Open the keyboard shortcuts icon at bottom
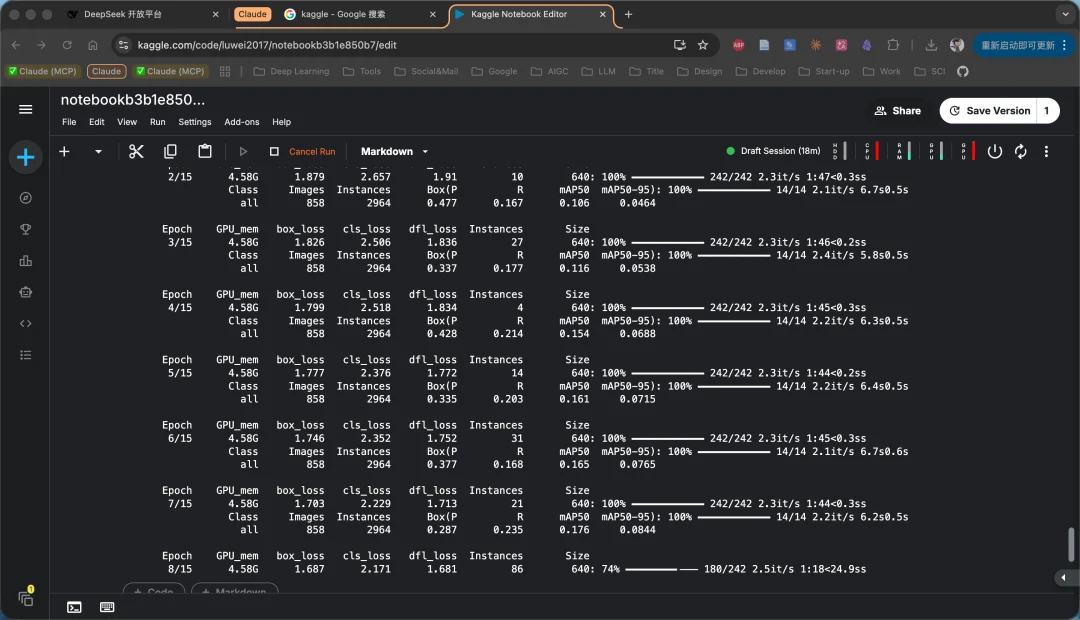Viewport: 1080px width, 620px height. tap(107, 607)
